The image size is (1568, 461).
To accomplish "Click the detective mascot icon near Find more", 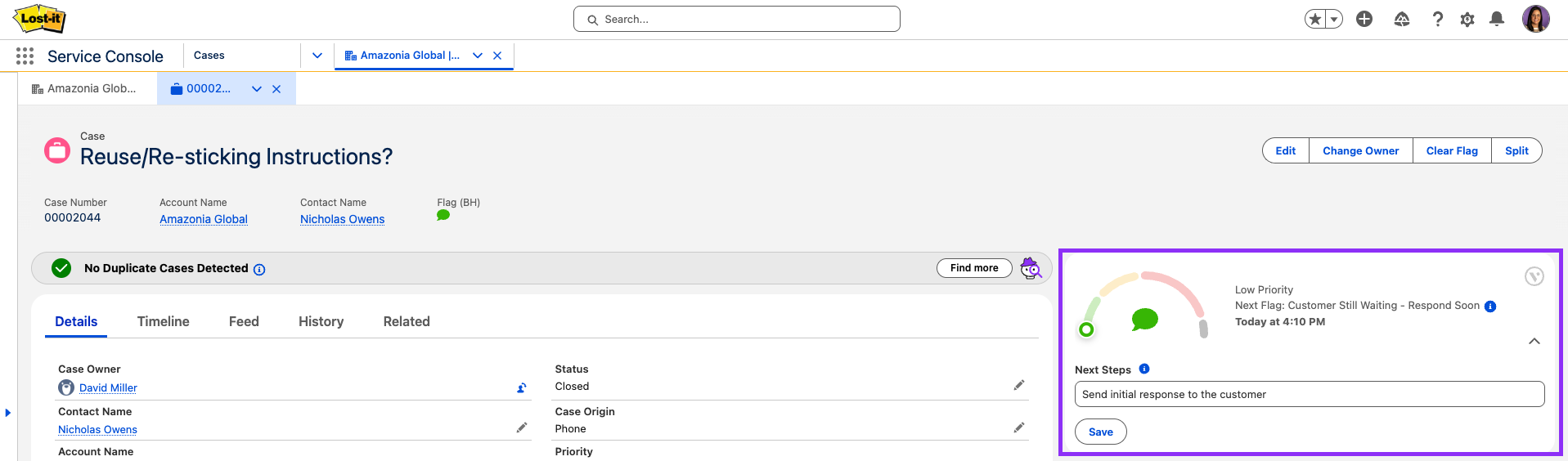I will [1031, 268].
